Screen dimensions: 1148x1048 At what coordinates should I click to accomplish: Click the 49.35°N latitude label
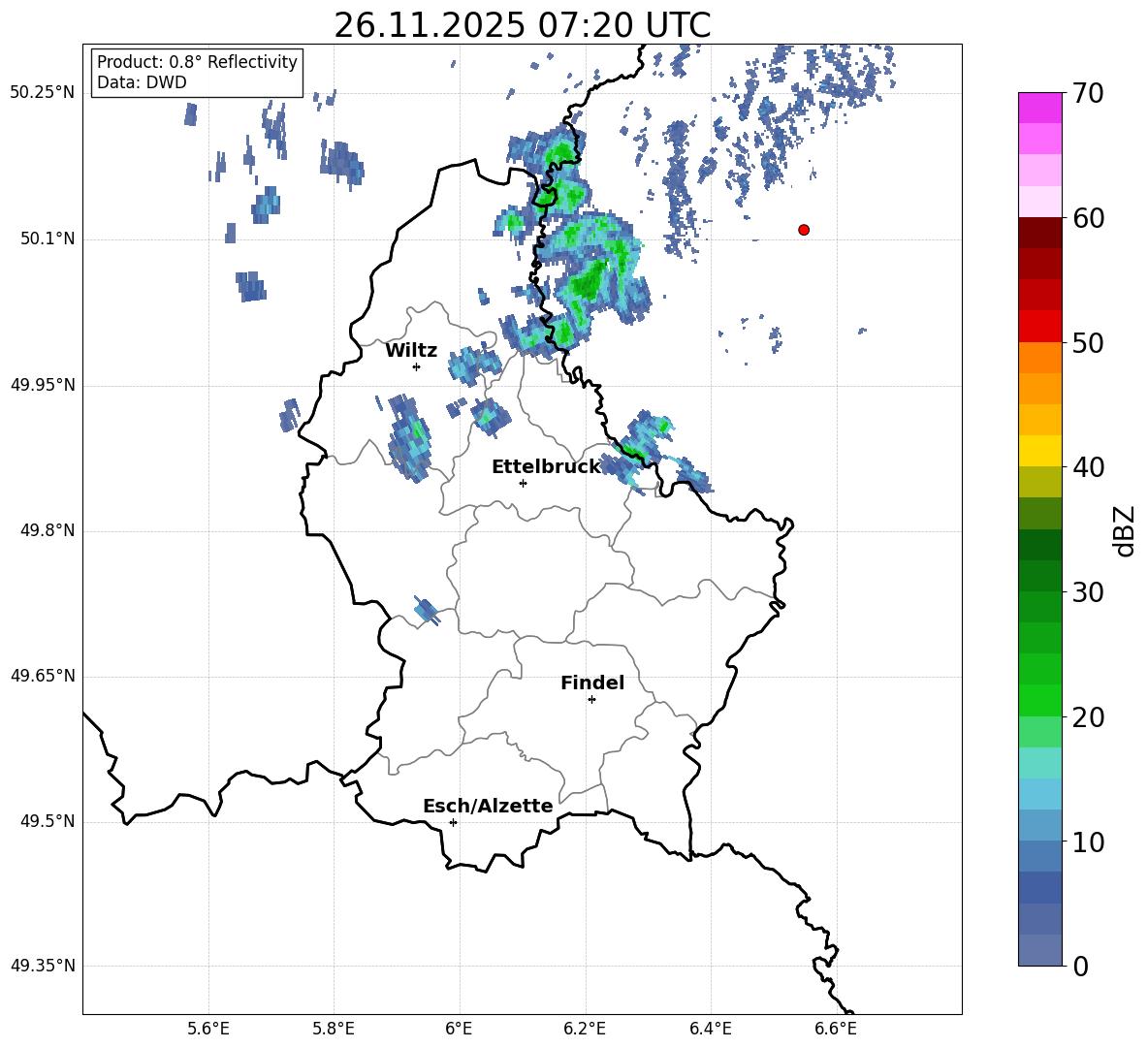[43, 966]
